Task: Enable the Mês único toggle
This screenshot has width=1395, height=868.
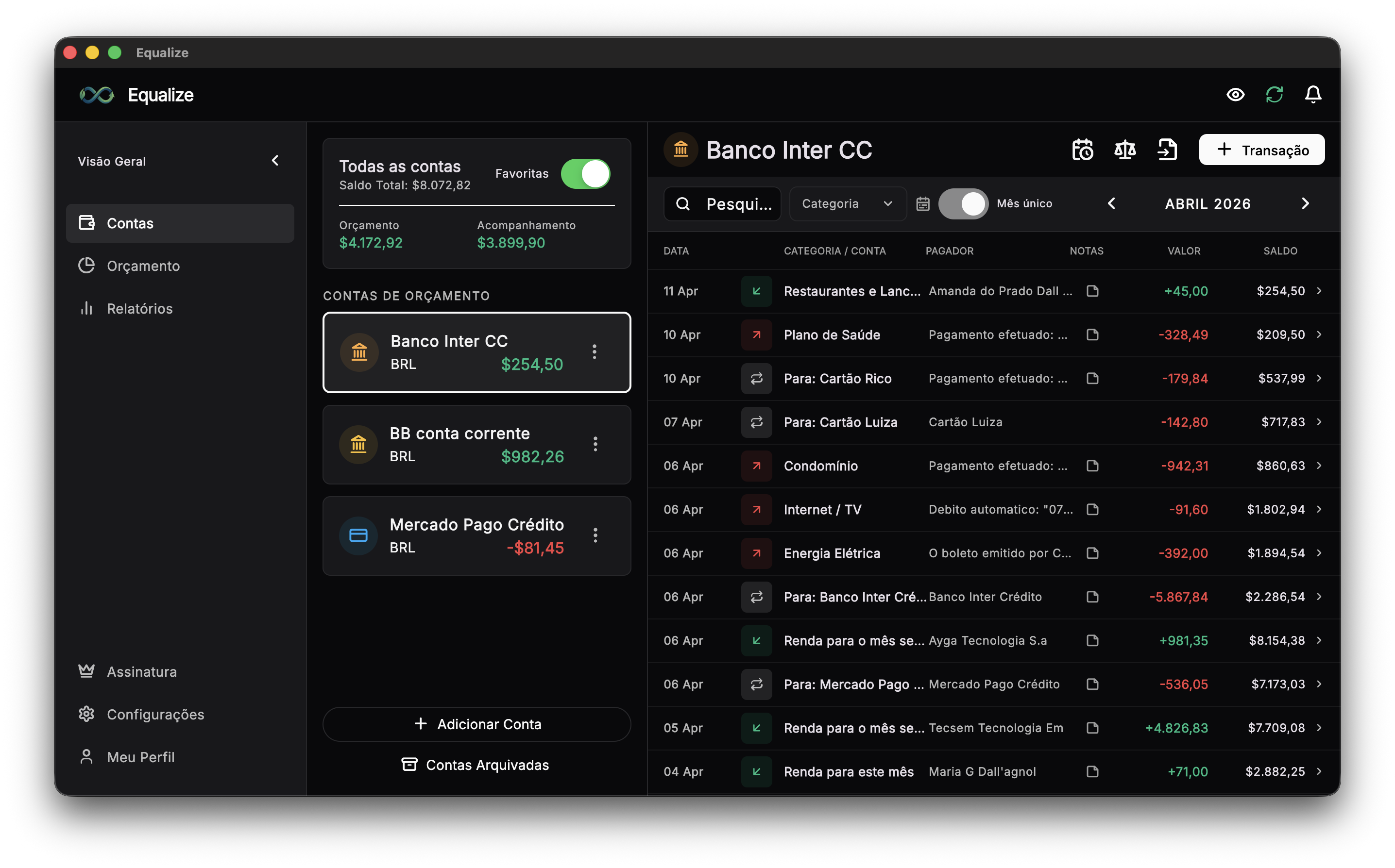Action: (x=963, y=204)
